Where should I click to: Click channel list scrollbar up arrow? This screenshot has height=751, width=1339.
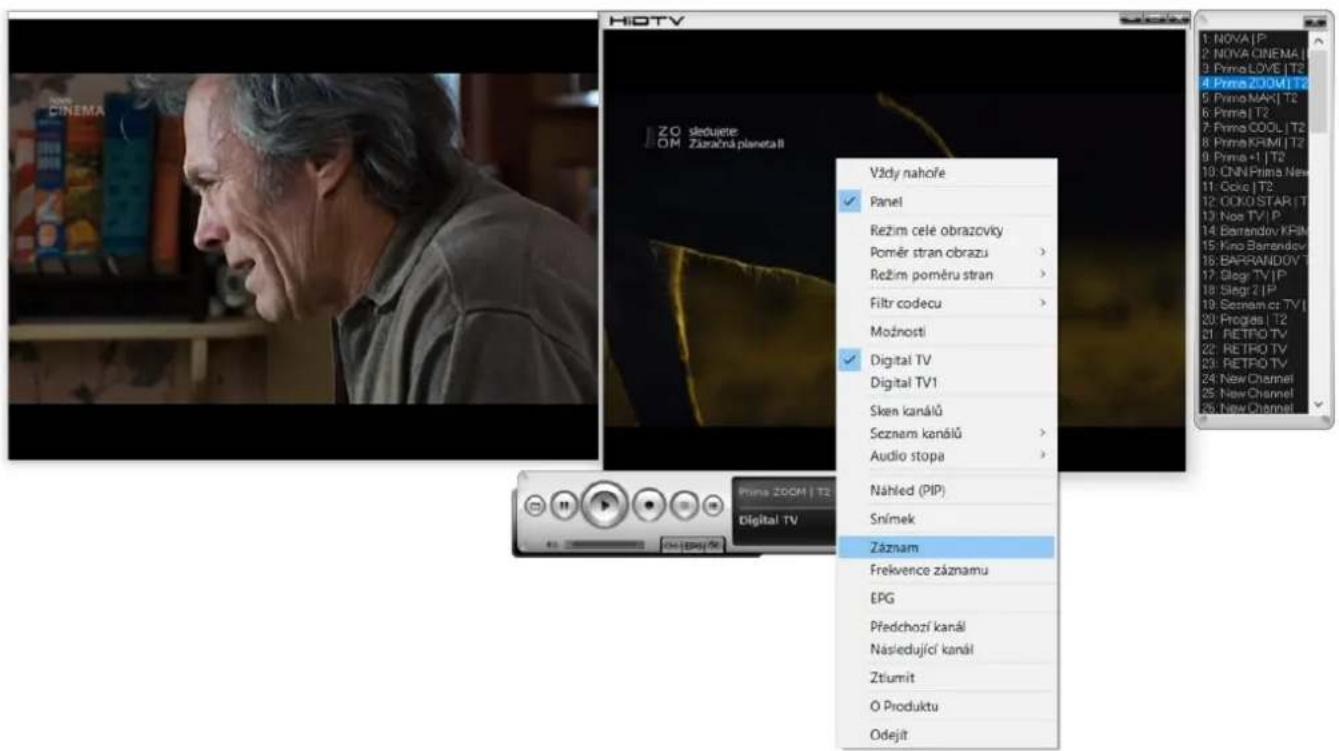(x=1318, y=40)
